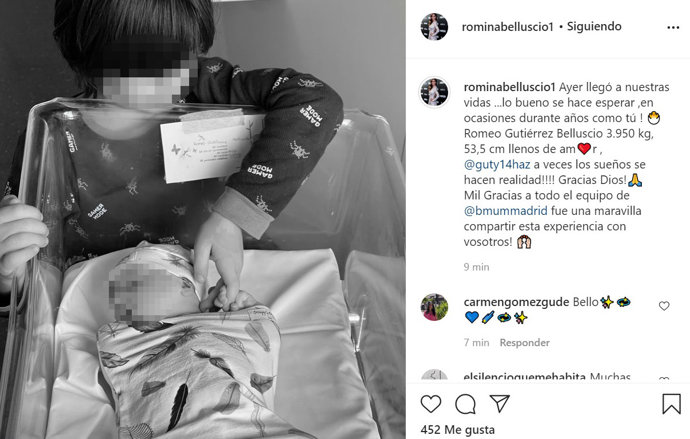
Task: Share post using paper plane icon
Action: (499, 403)
